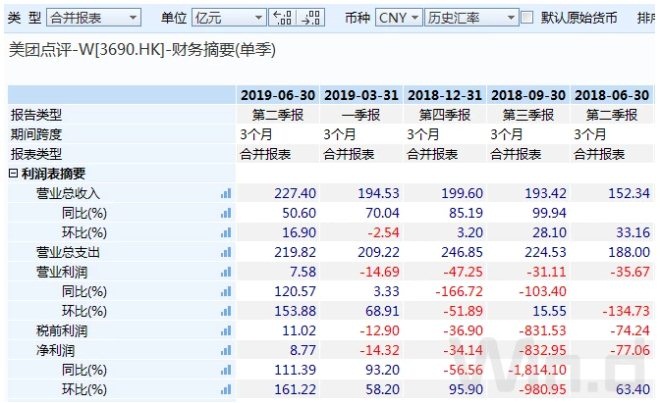Screen dimensions: 660x403
Task: Open chart icon for 税前利润 row
Action: 226,331
